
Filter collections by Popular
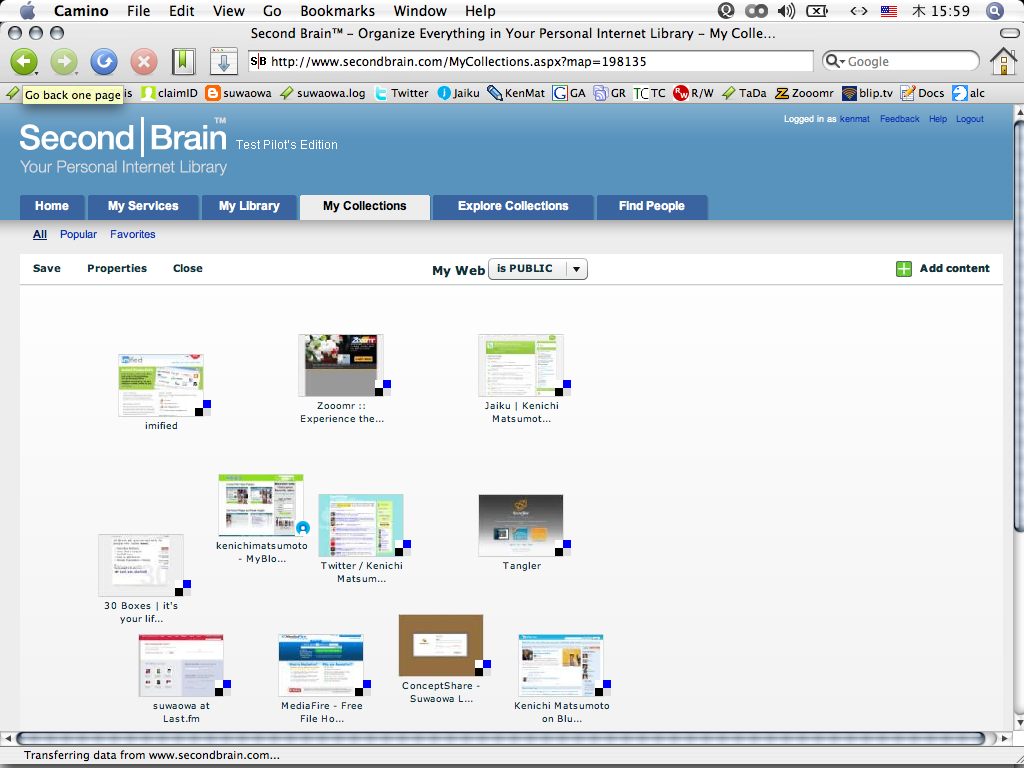pyautogui.click(x=78, y=234)
